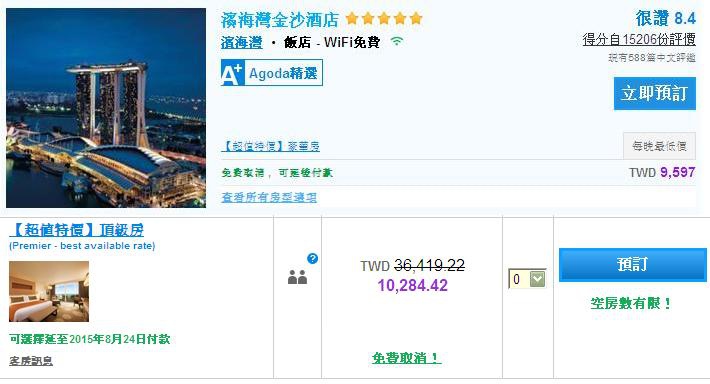Click the 很讚 8.4 review score
The width and height of the screenshot is (710, 384).
tap(665, 19)
